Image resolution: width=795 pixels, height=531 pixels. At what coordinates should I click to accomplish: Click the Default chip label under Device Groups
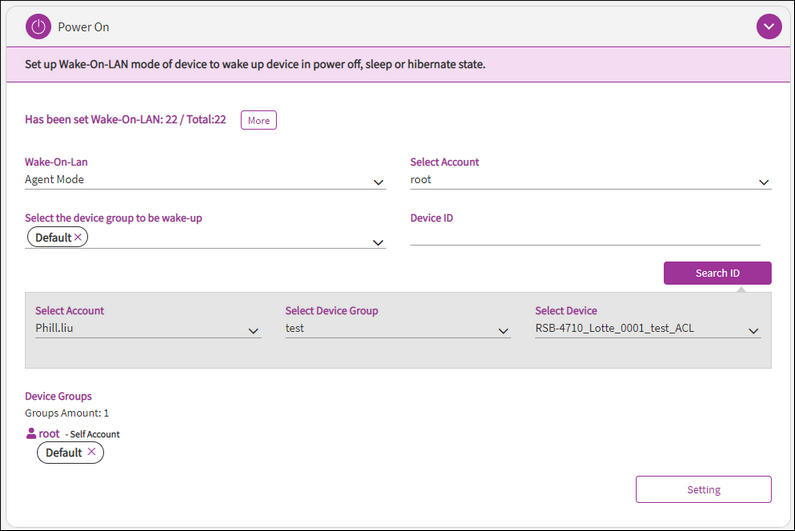point(63,452)
